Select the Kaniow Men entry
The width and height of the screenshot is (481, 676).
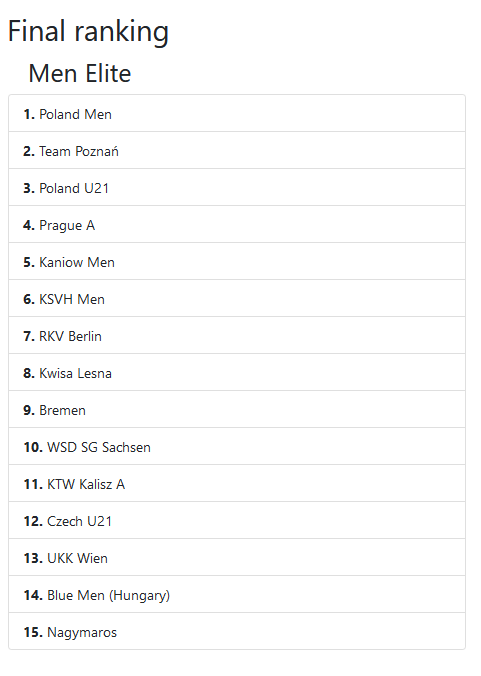coord(237,262)
